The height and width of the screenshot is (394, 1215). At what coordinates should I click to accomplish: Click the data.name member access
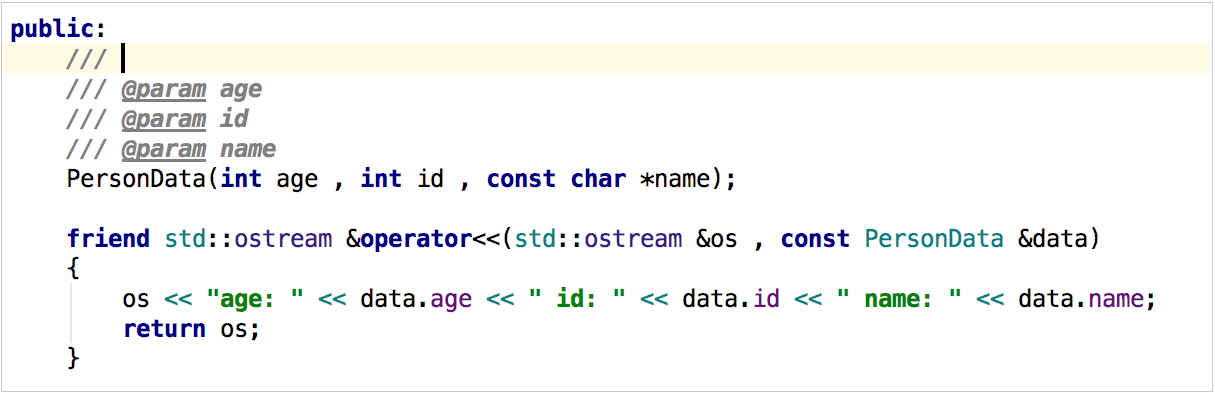(x=1080, y=299)
